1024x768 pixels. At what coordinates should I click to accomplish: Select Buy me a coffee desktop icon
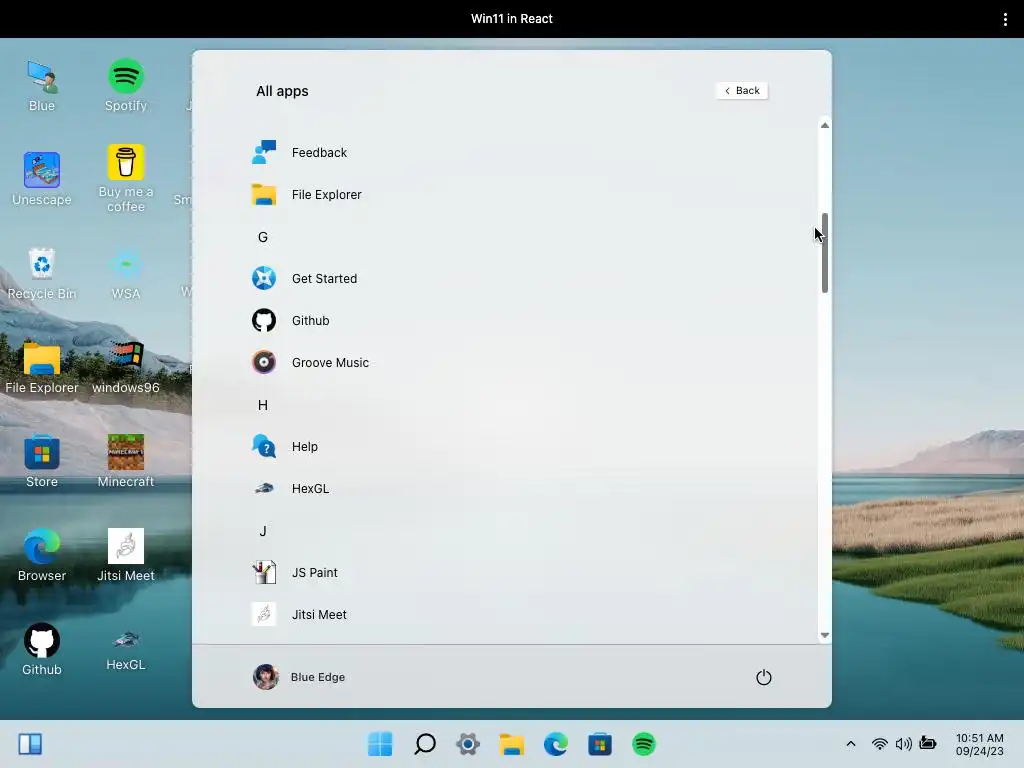pyautogui.click(x=126, y=178)
